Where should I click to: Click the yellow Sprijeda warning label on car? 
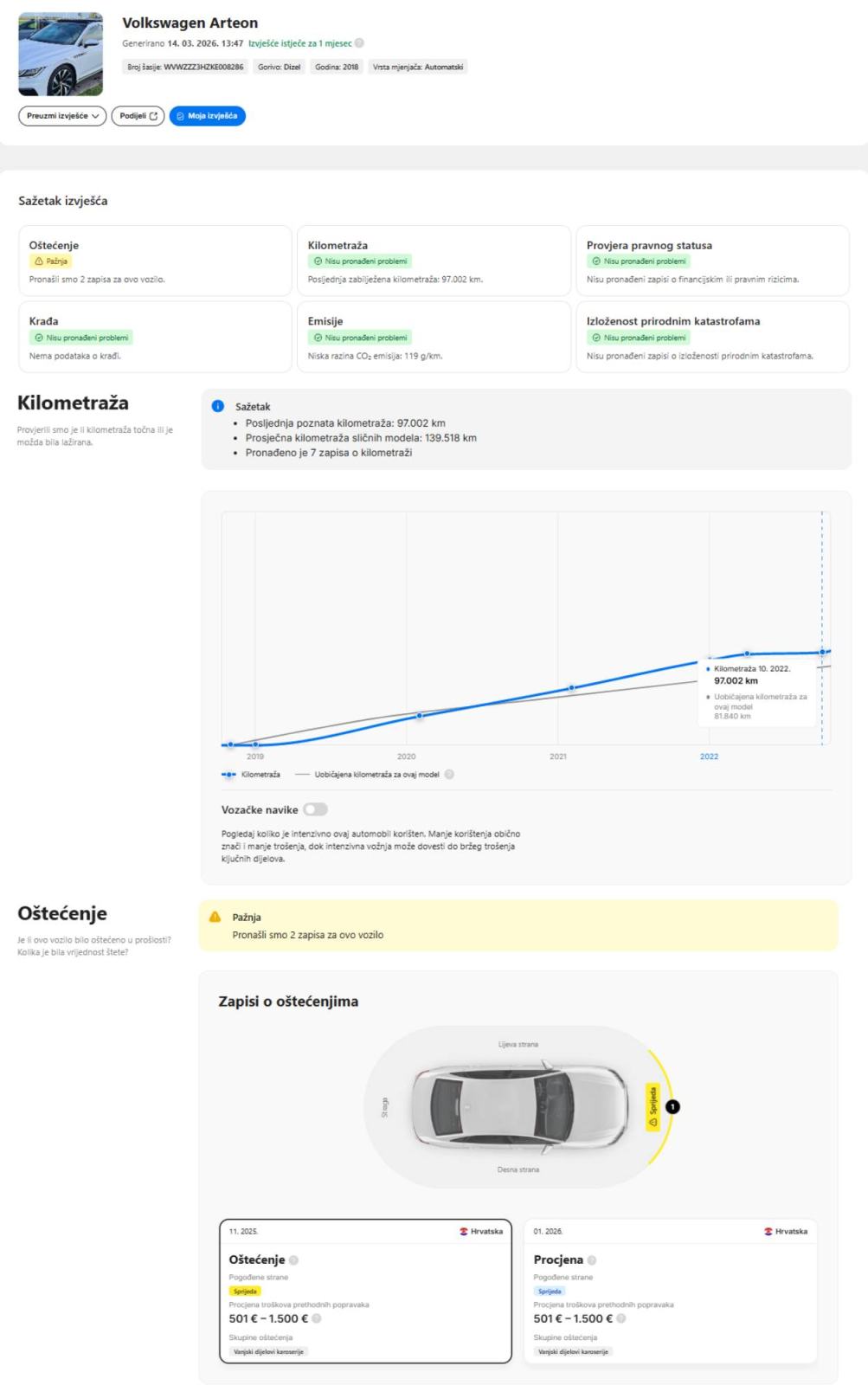(653, 1106)
